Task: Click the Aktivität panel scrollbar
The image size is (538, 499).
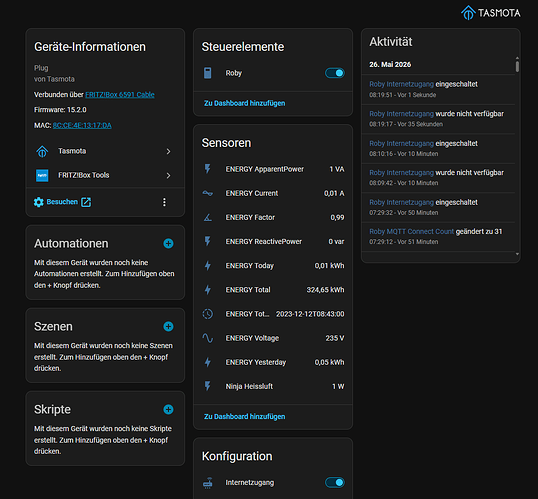Action: coord(517,65)
